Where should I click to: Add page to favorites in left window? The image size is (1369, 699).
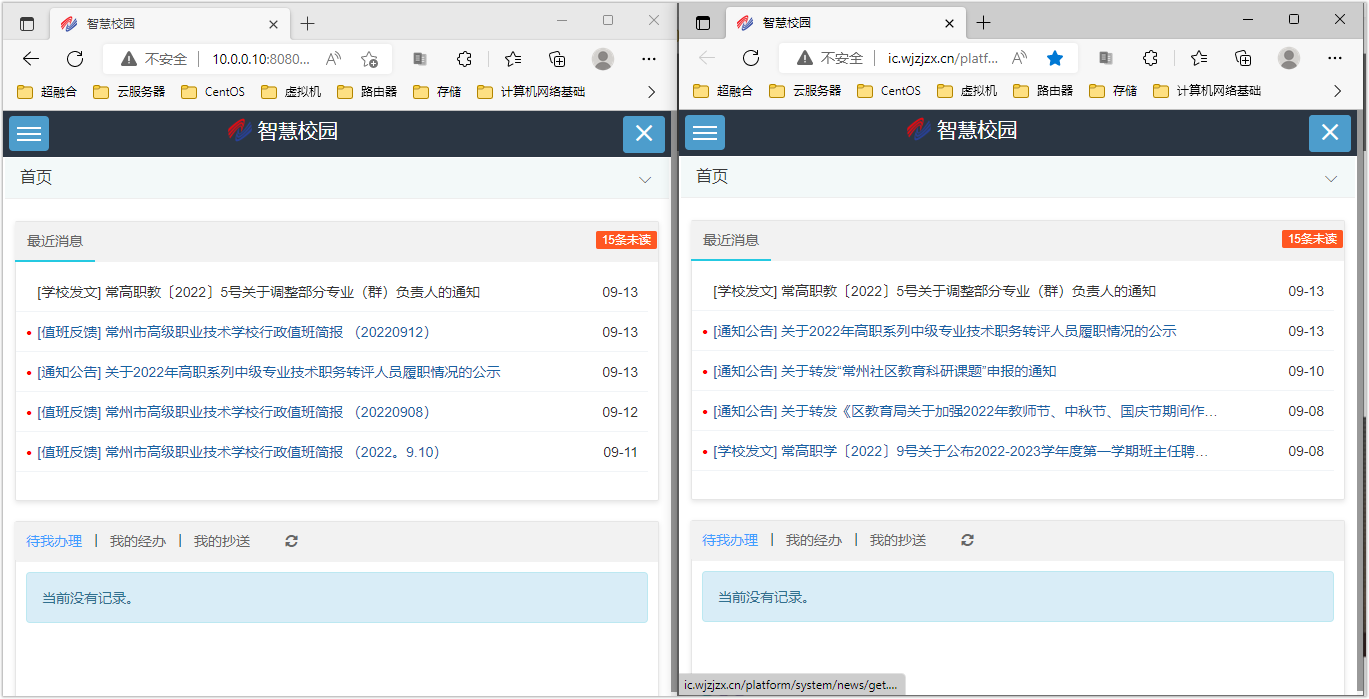pos(369,59)
